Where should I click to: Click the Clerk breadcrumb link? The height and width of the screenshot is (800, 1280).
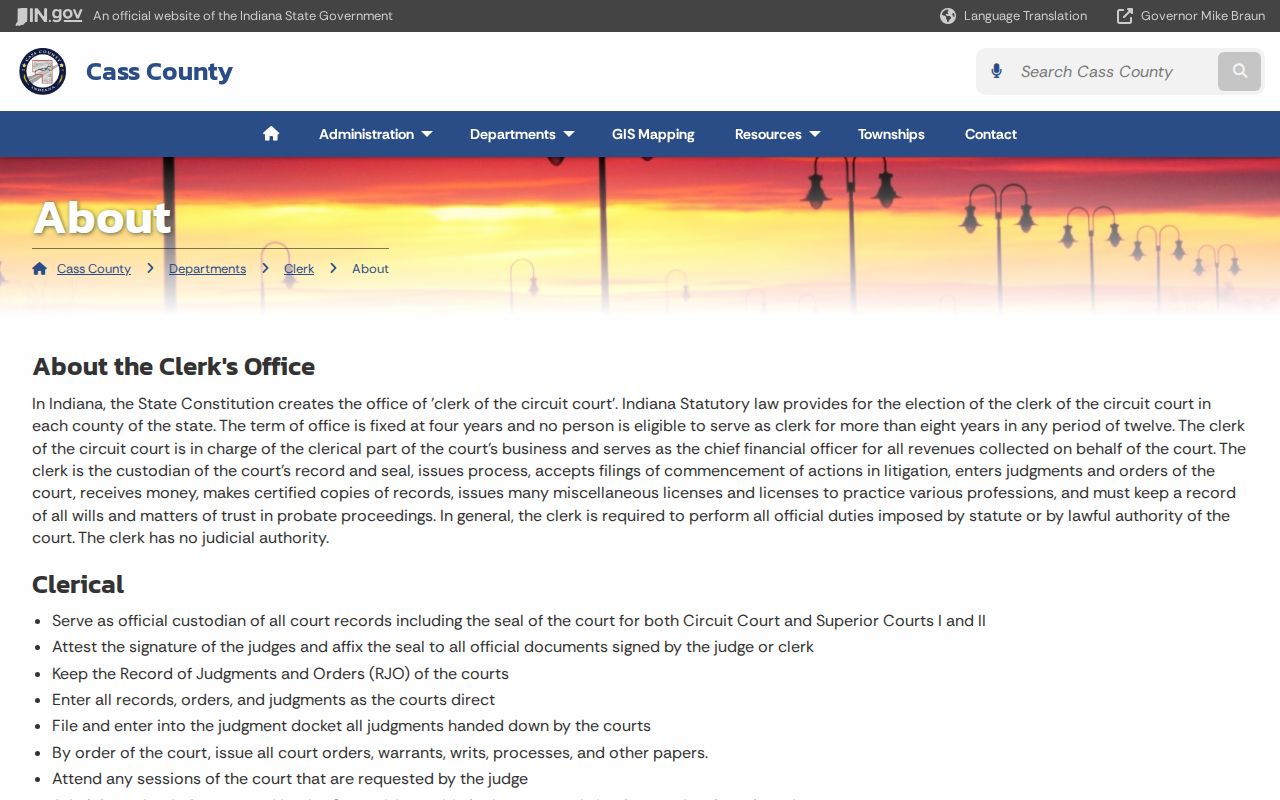click(299, 269)
